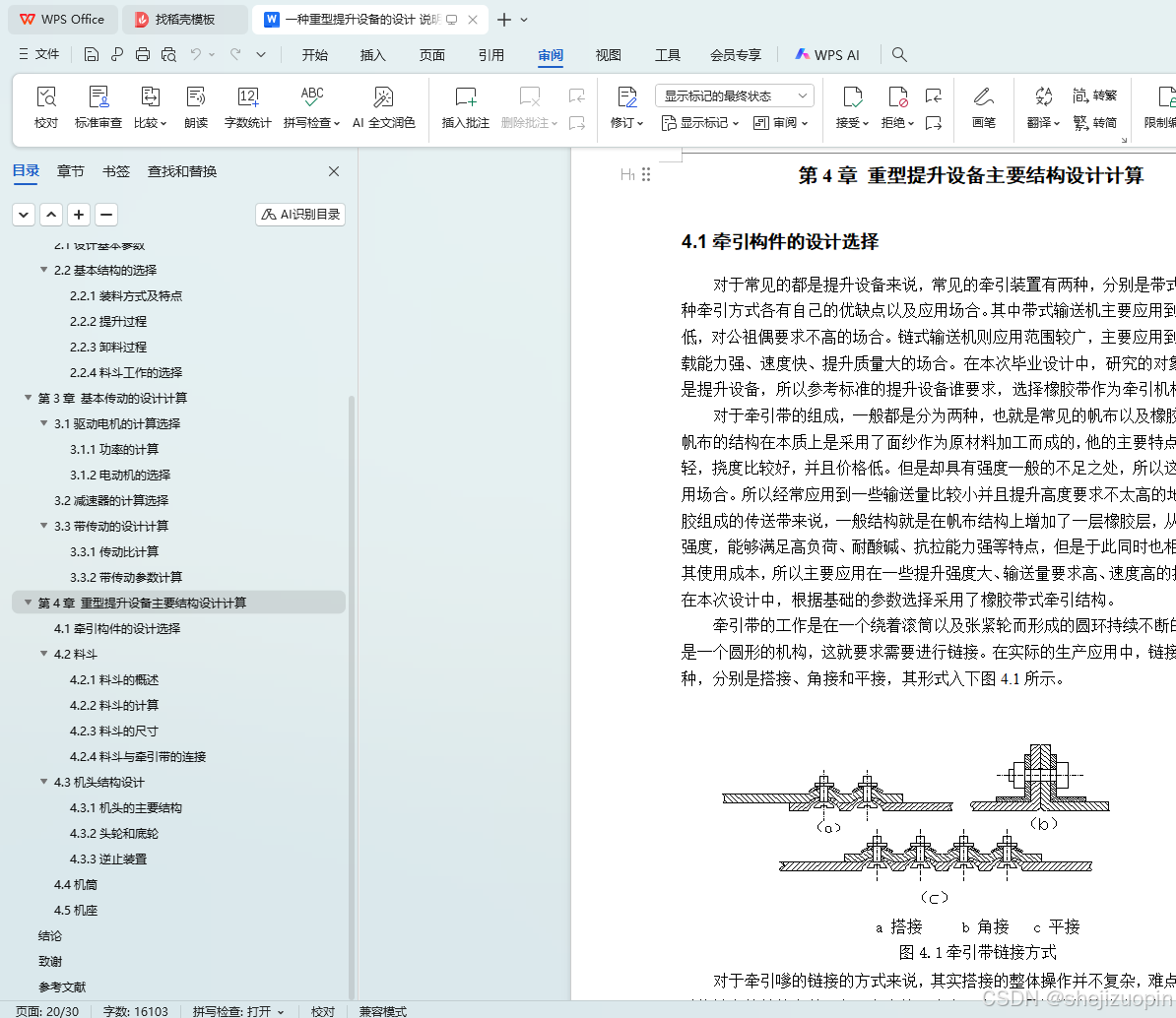Run 拼写检查 spell check
The width and height of the screenshot is (1176, 1018).
coord(311,107)
